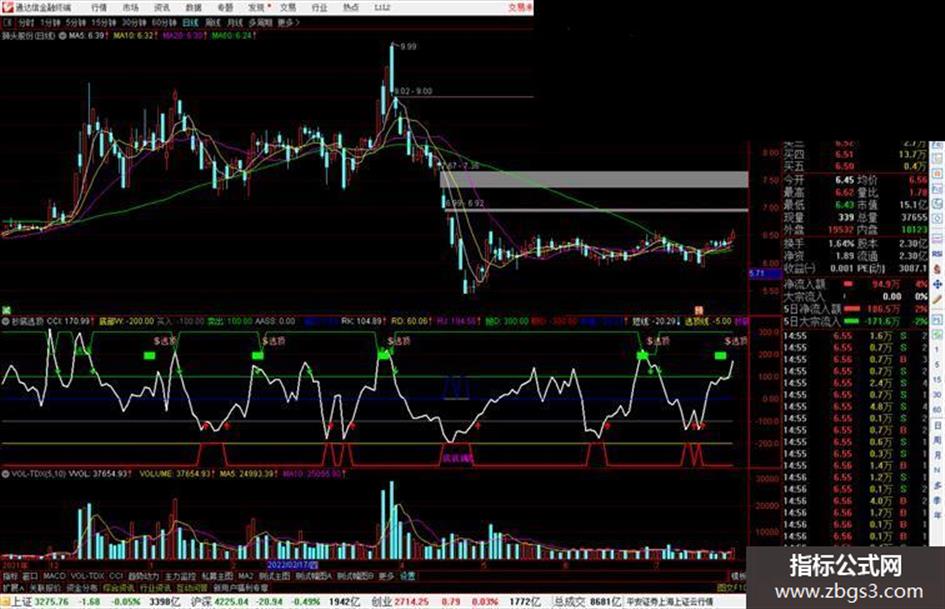This screenshot has width=945, height=609.
Task: Open the 新用户福利专享 link
Action: pos(240,587)
